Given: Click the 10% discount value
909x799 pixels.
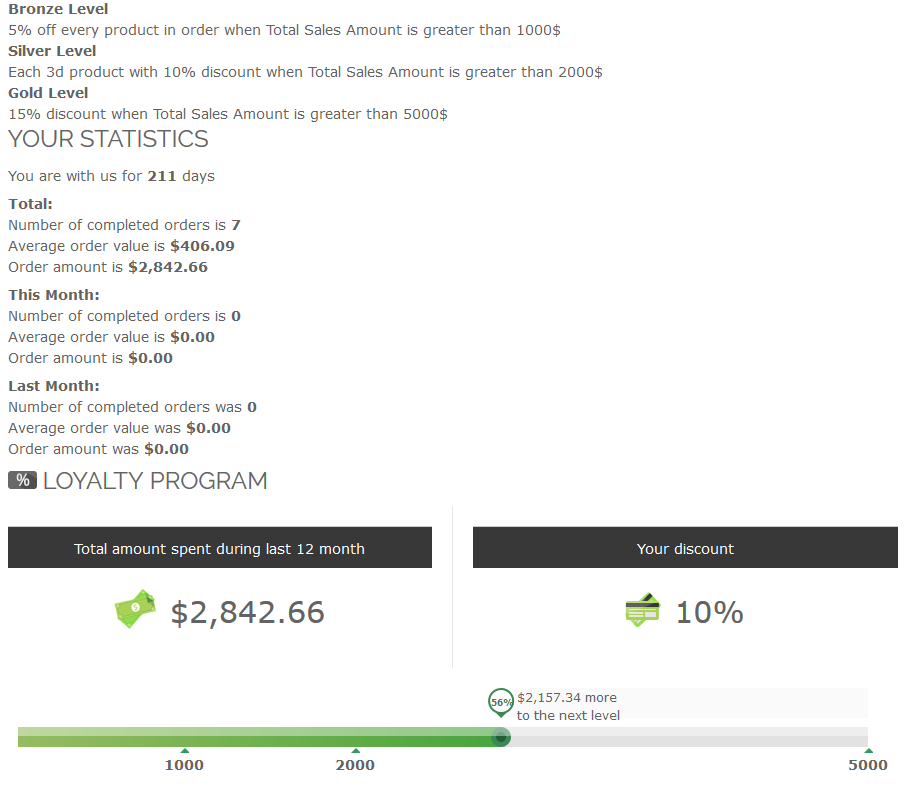Looking at the screenshot, I should pos(709,612).
